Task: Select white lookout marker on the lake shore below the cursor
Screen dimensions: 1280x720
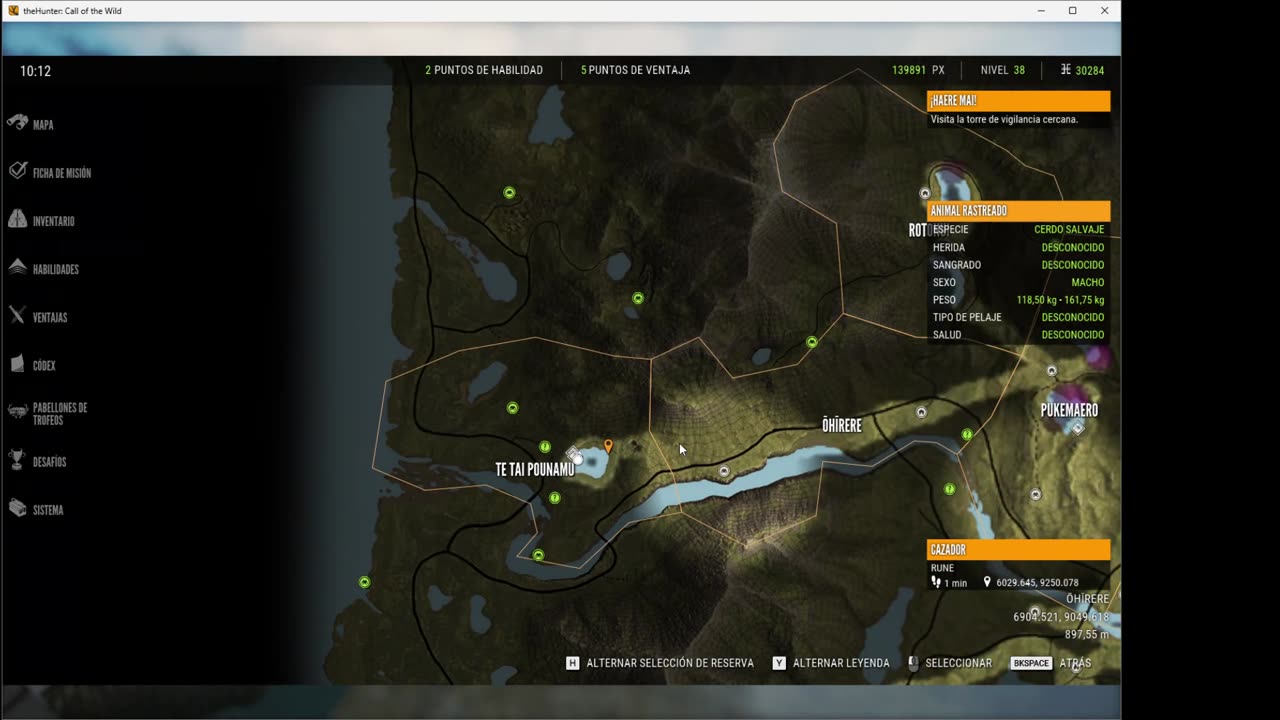Action: (x=724, y=470)
